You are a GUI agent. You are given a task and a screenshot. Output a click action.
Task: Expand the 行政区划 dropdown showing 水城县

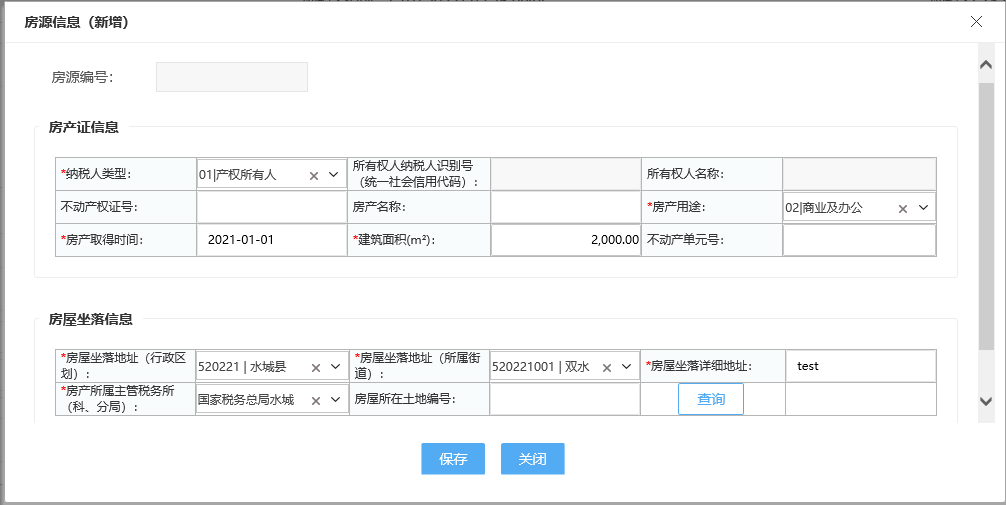pos(335,367)
